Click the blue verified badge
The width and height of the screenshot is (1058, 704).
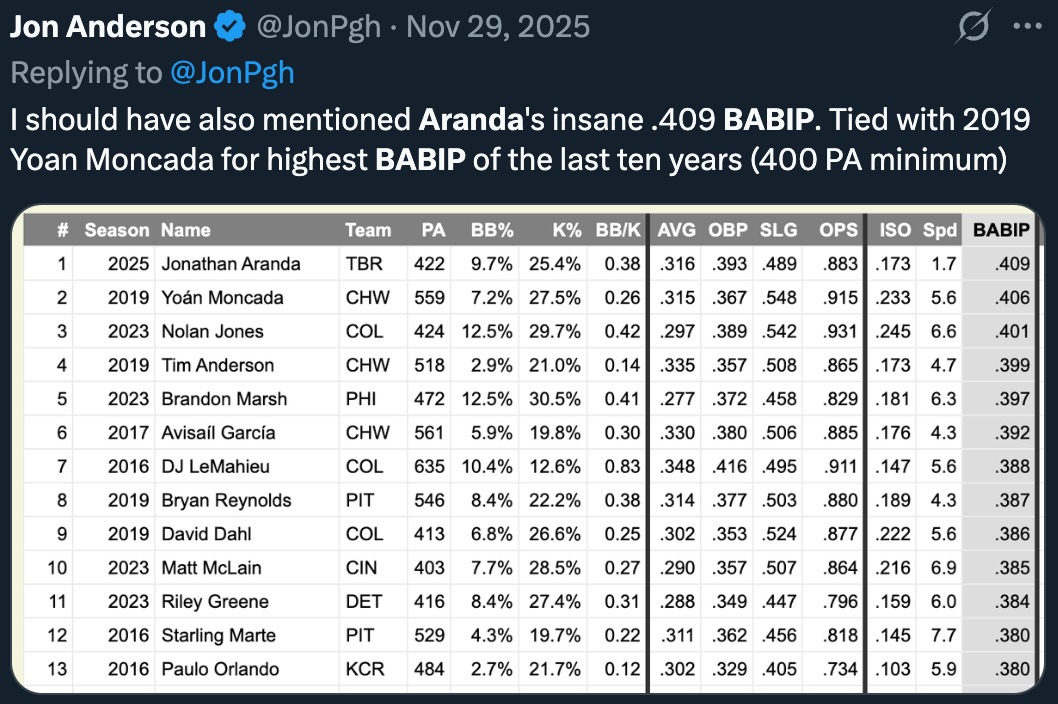pyautogui.click(x=231, y=27)
